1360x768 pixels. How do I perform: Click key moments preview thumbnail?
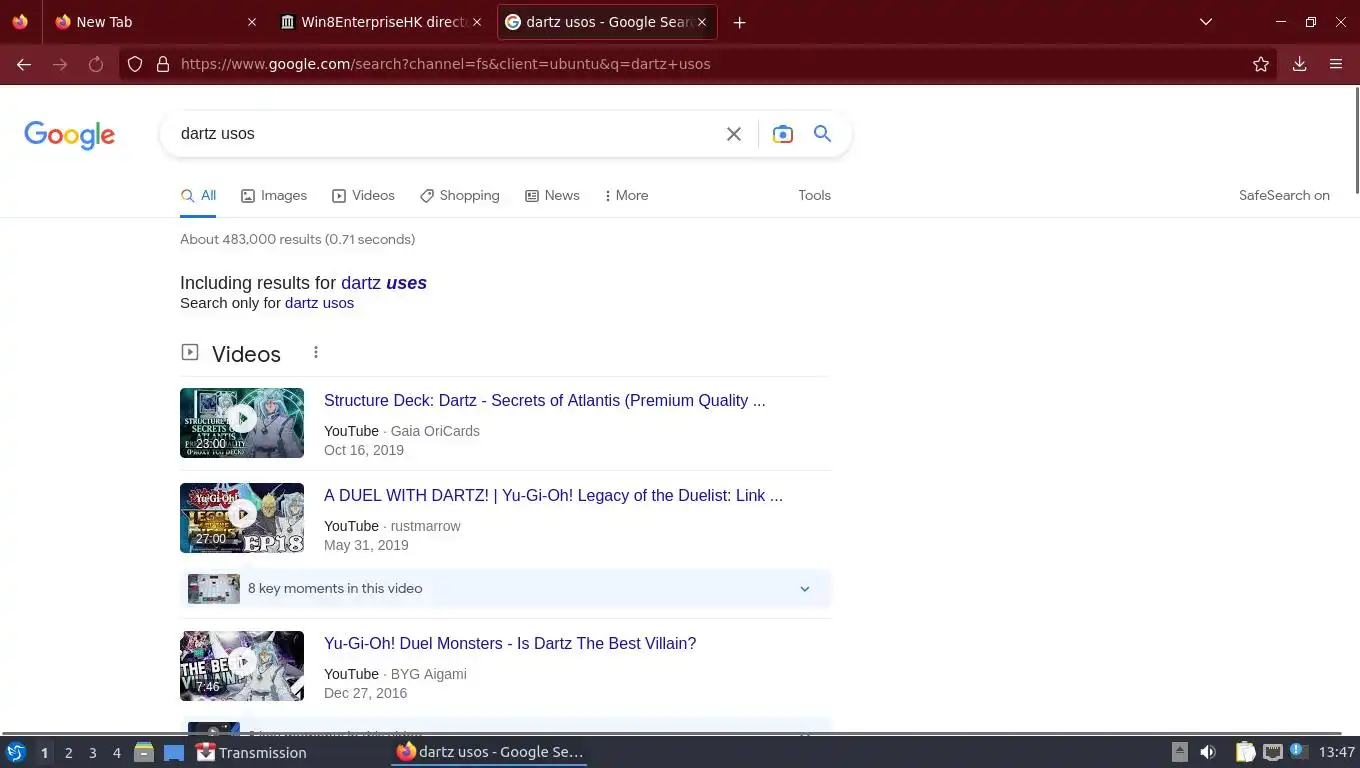point(214,589)
